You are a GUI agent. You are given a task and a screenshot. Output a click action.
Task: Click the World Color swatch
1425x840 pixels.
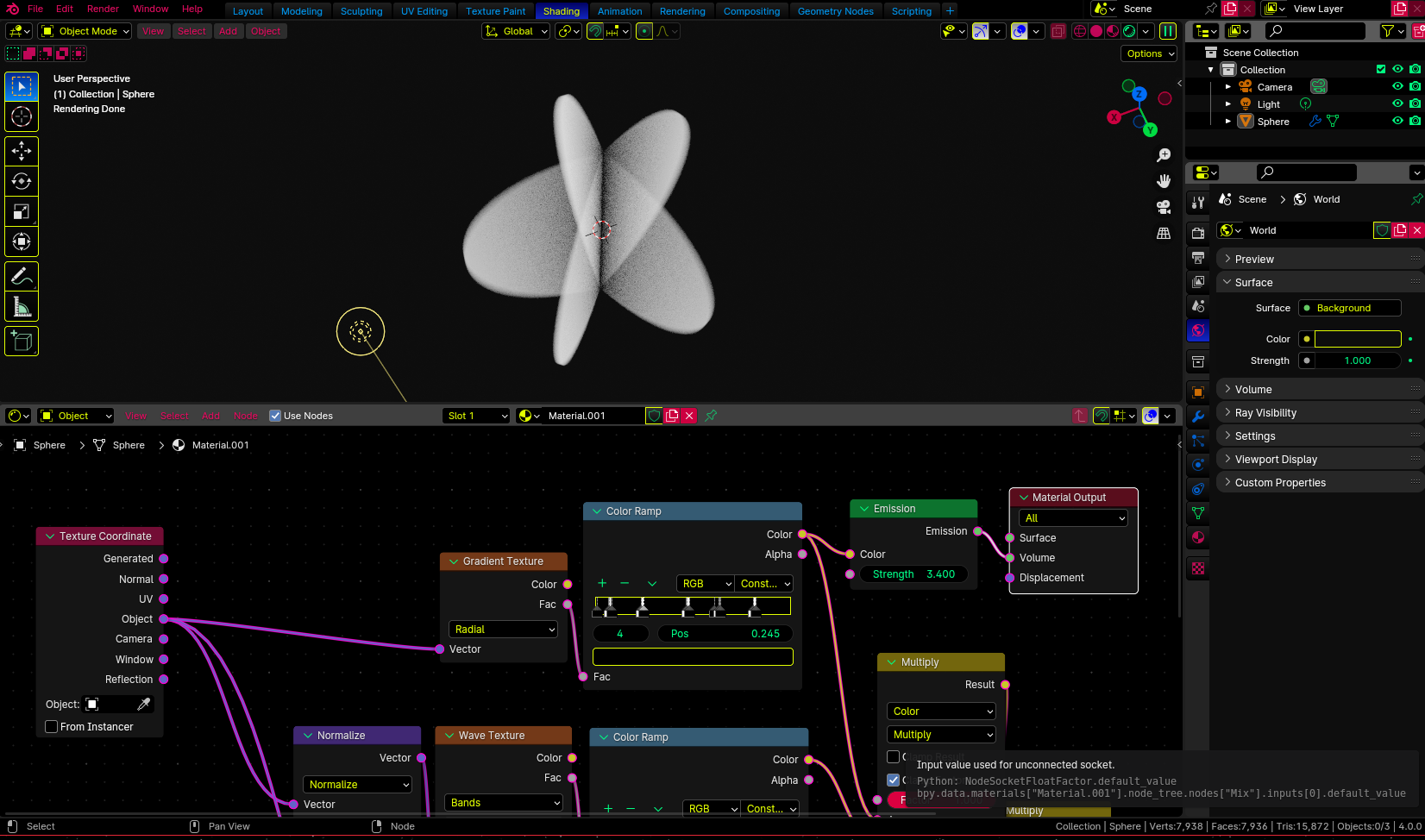(x=1357, y=339)
